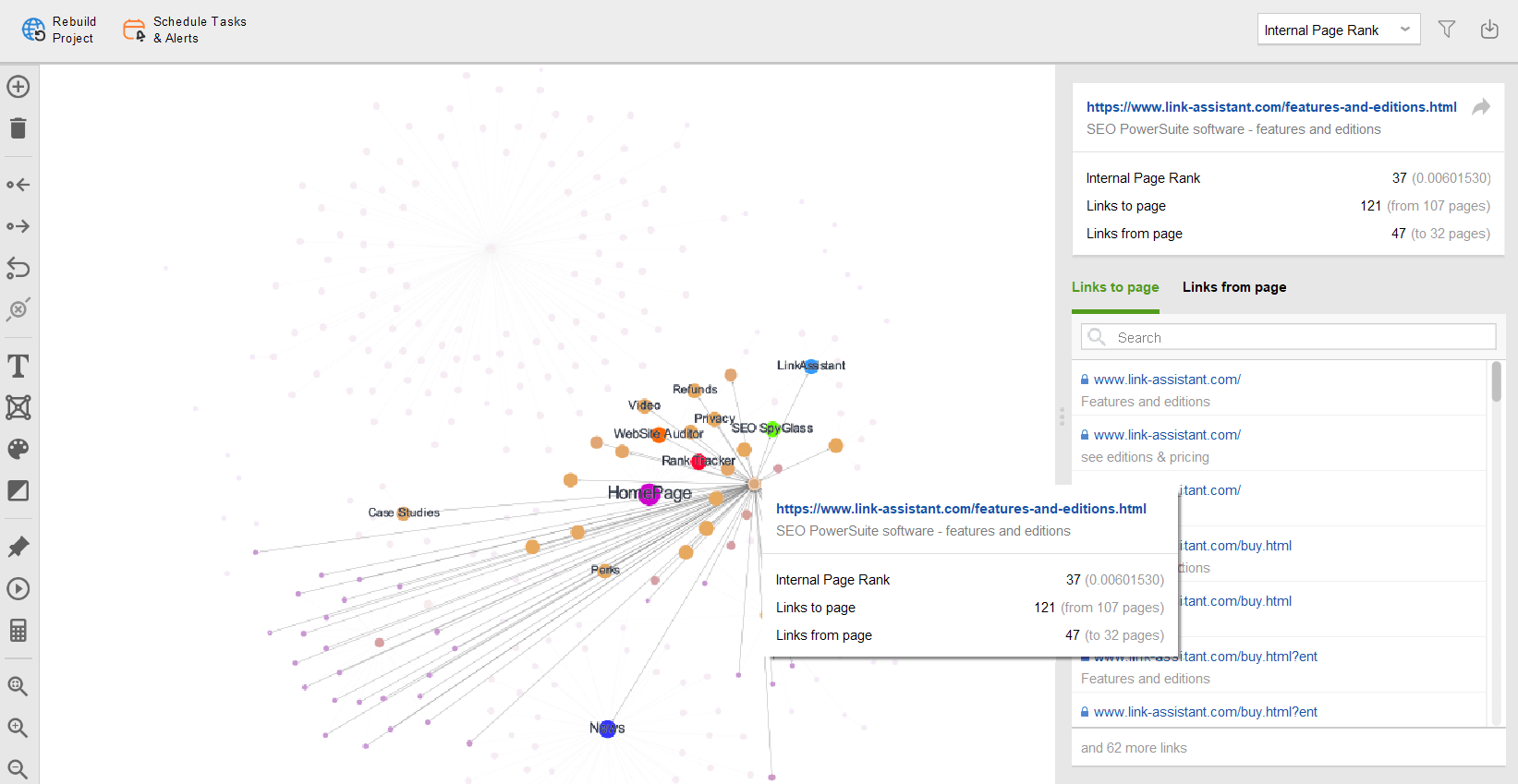Select the News blue node

[607, 729]
